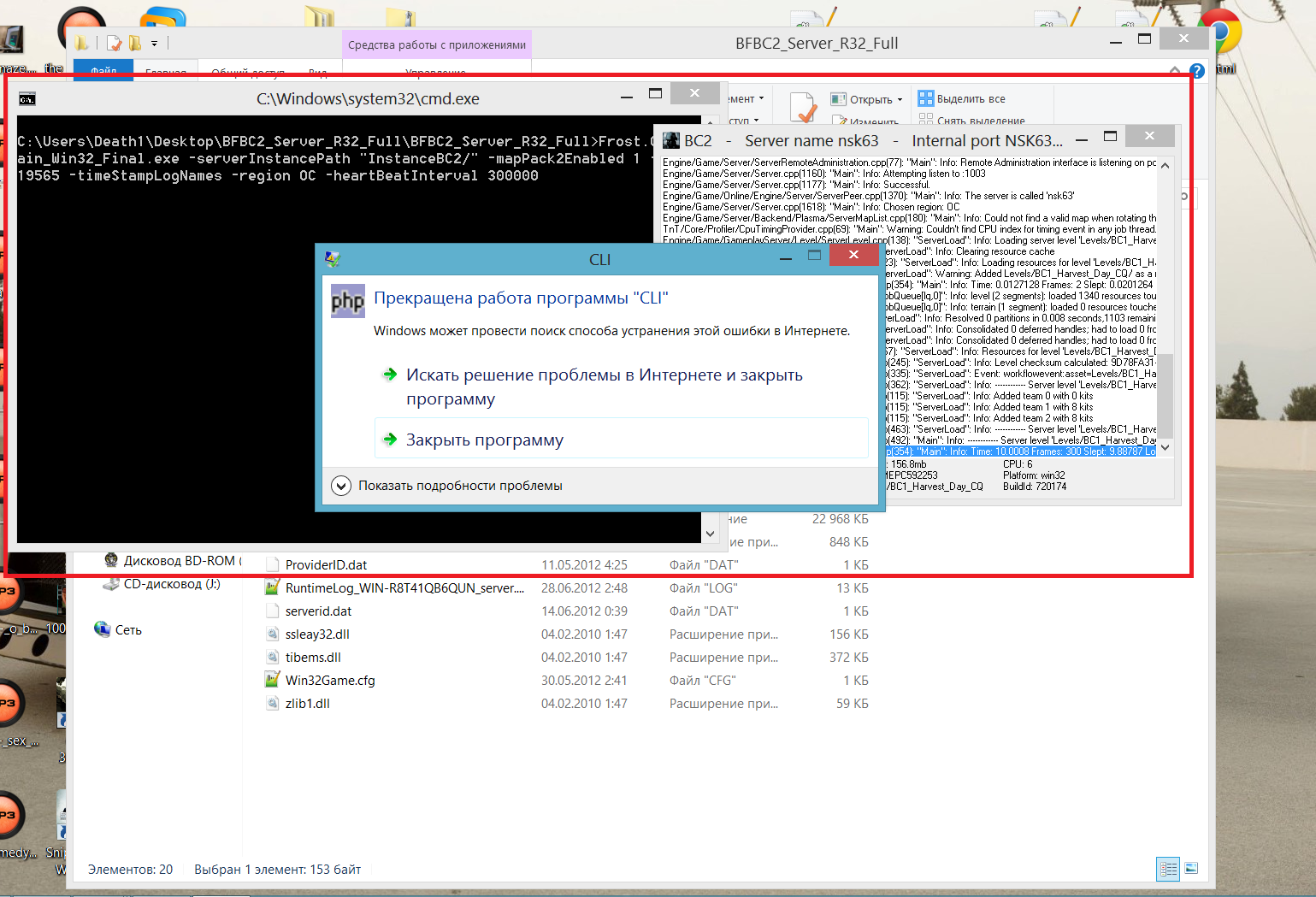The height and width of the screenshot is (897, 1316).
Task: Click the BC2 server window title bar text
Action: point(873,140)
